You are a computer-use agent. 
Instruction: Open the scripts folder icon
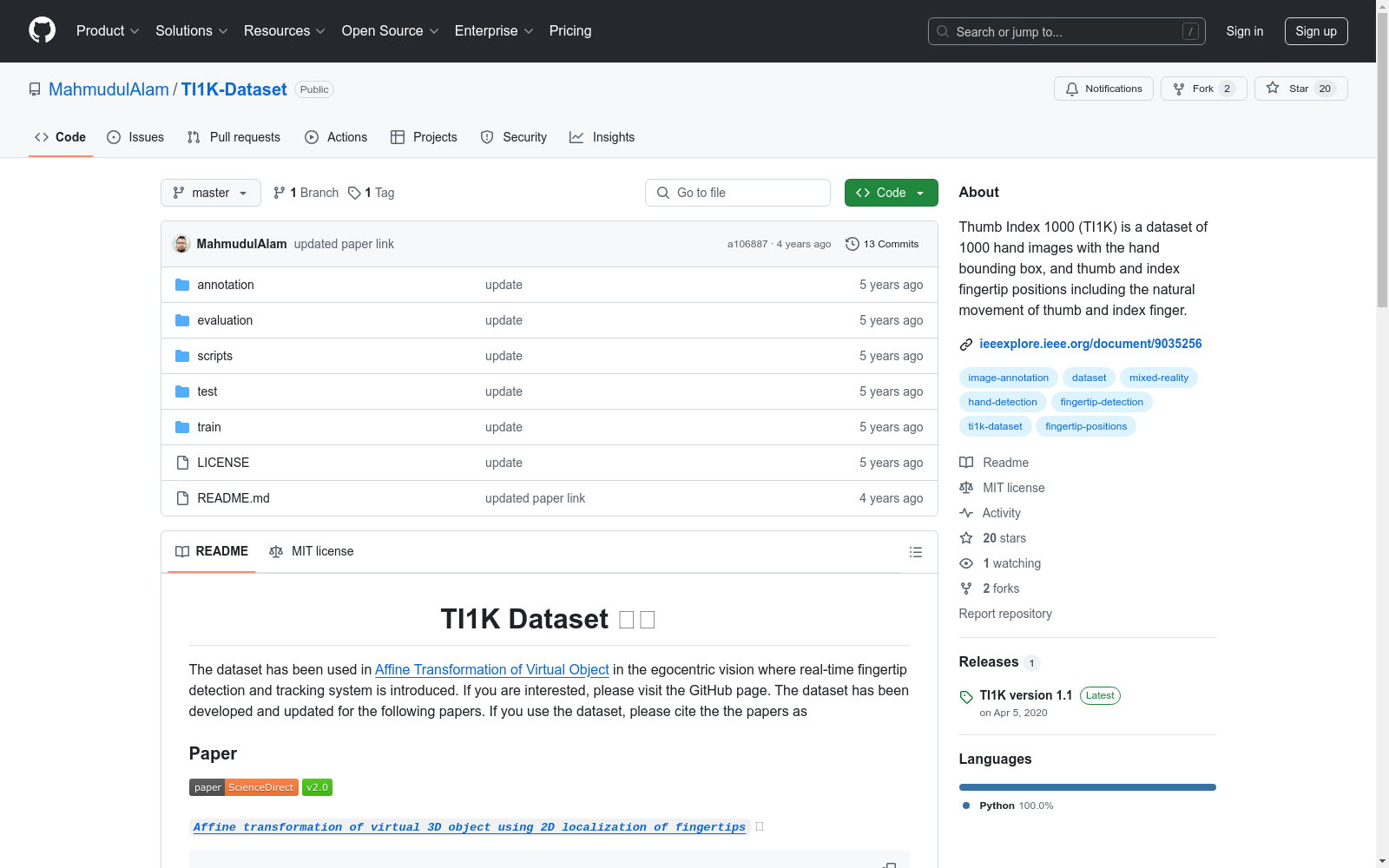[182, 356]
